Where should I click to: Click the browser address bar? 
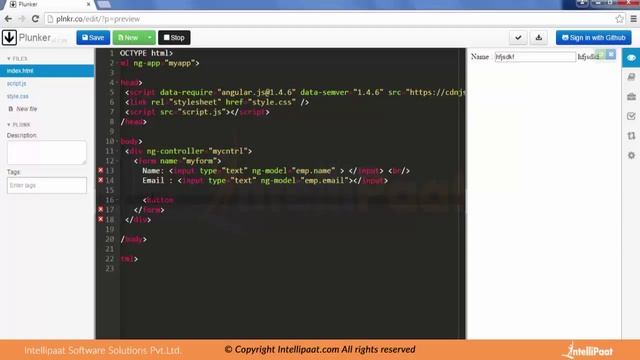[335, 19]
